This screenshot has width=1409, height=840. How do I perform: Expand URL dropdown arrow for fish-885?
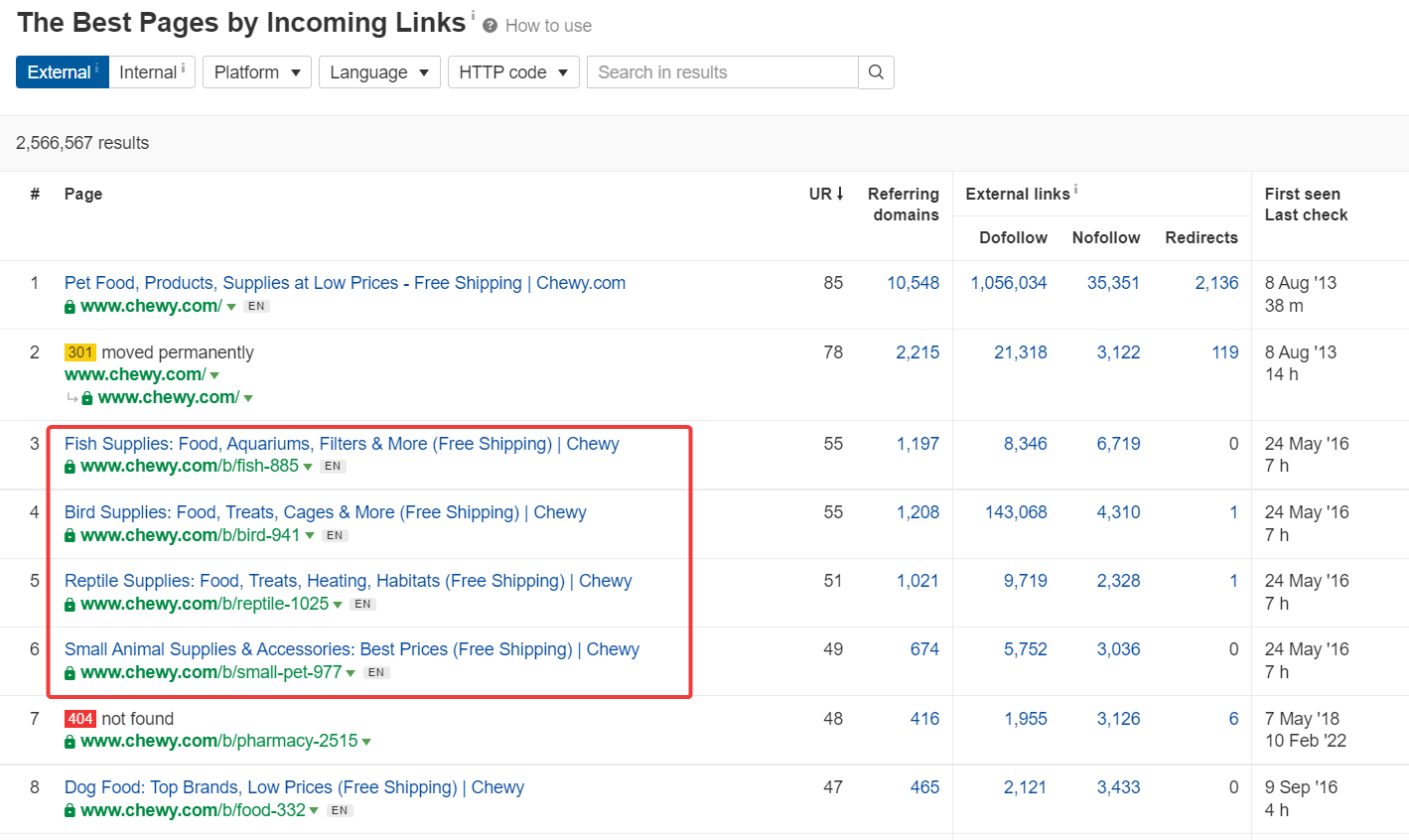coord(308,468)
